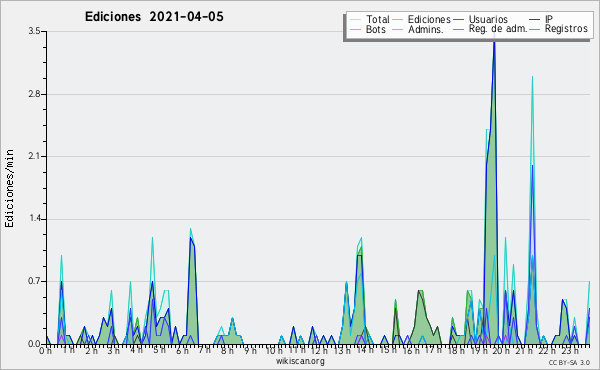Image resolution: width=600 pixels, height=370 pixels.
Task: Click the y-axis value 1.4
Action: coord(34,219)
